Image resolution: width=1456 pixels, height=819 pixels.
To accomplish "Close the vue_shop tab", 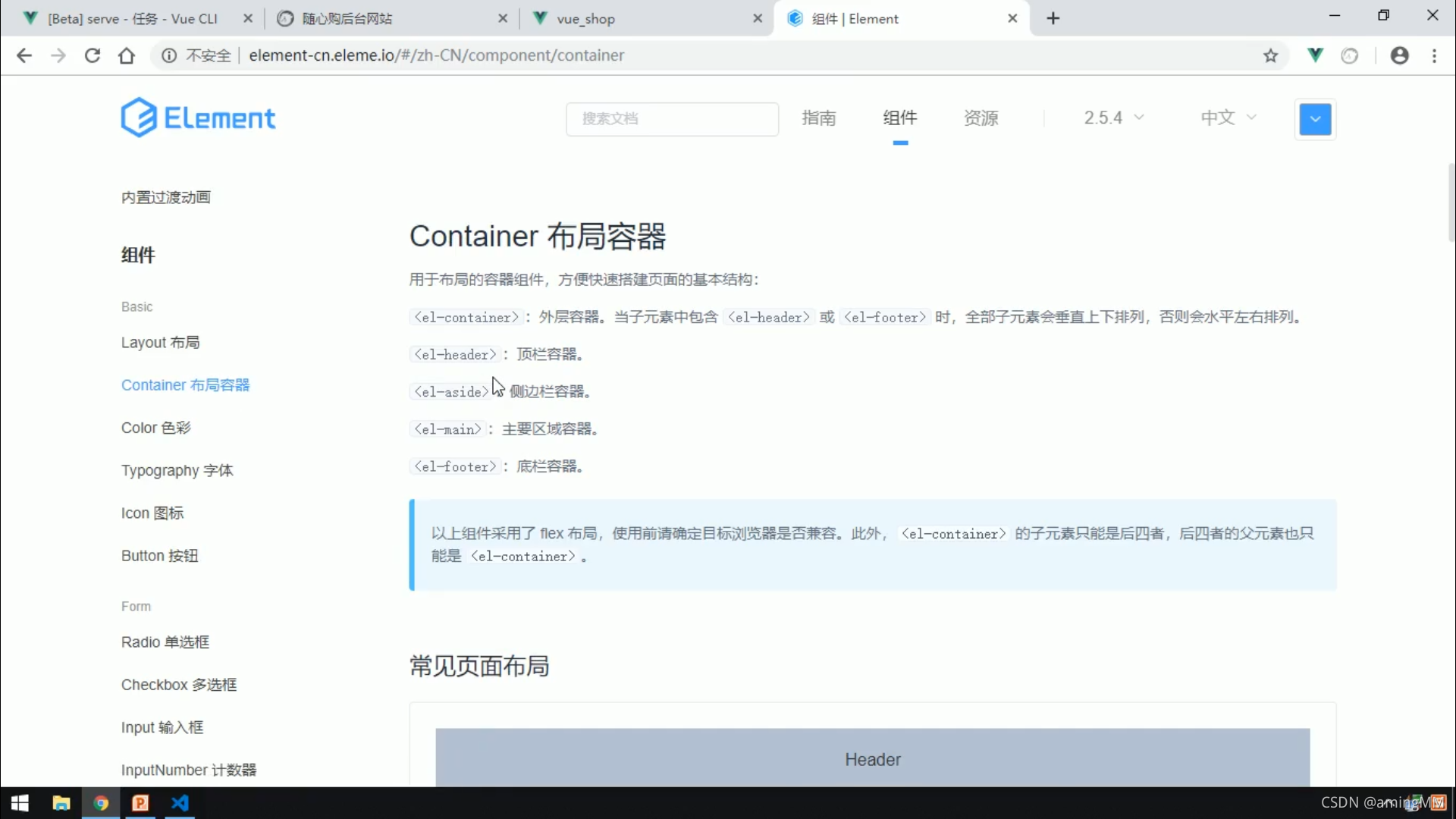I will [x=758, y=18].
